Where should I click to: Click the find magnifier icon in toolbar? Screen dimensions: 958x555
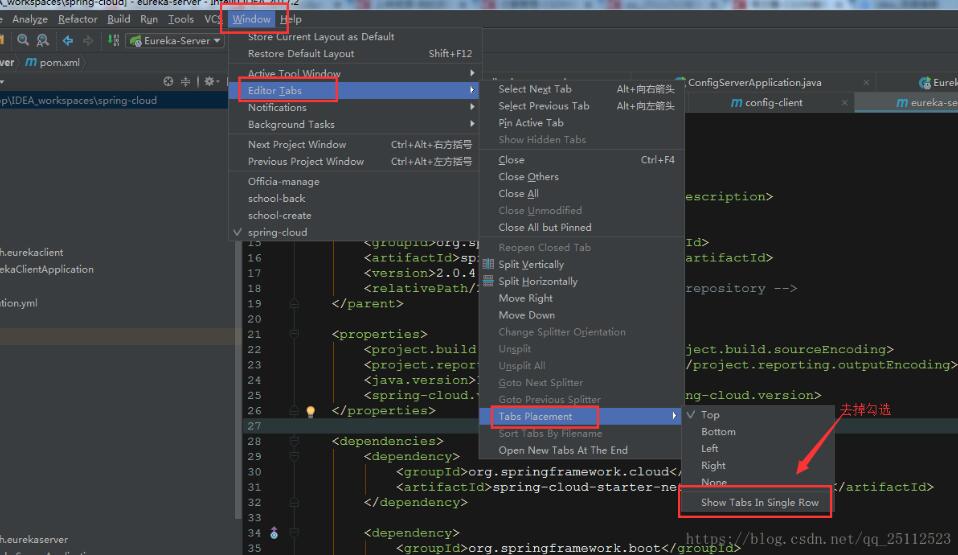23,41
